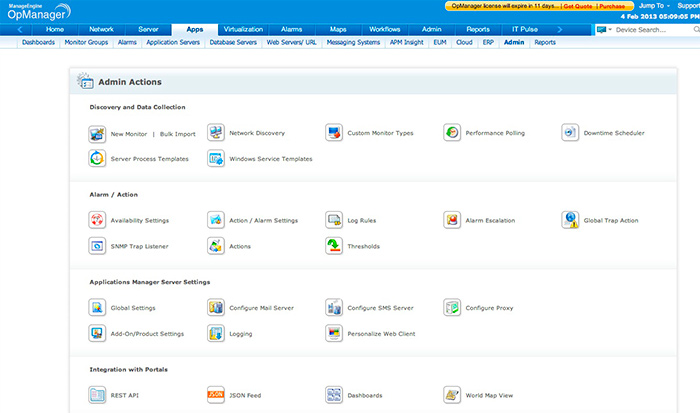Click the Dashboards portal icon
Image resolution: width=700 pixels, height=413 pixels.
pyautogui.click(x=334, y=395)
